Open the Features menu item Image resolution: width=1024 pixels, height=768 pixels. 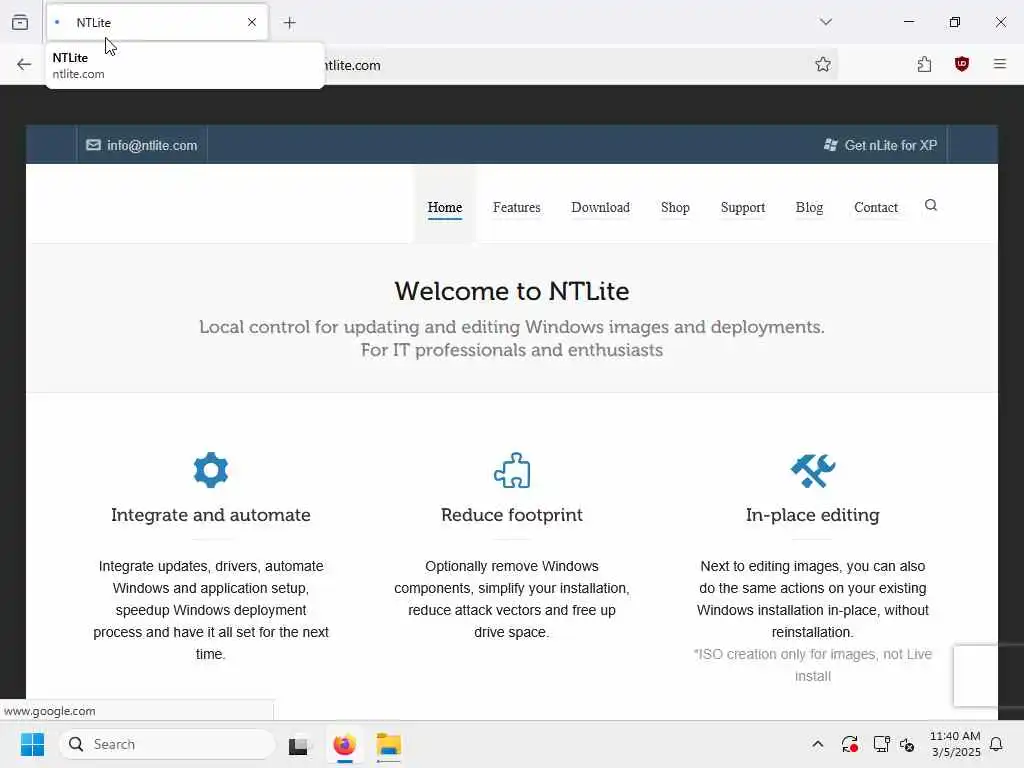pyautogui.click(x=517, y=207)
